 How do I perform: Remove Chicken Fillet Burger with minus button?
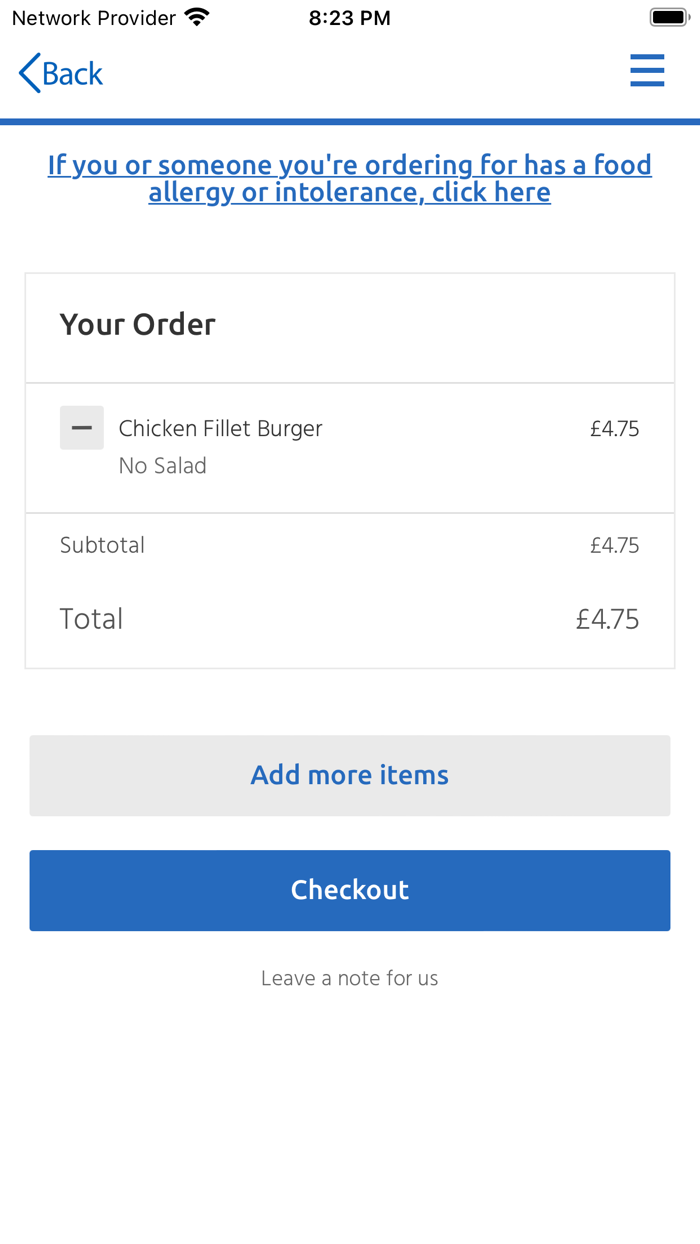click(82, 428)
